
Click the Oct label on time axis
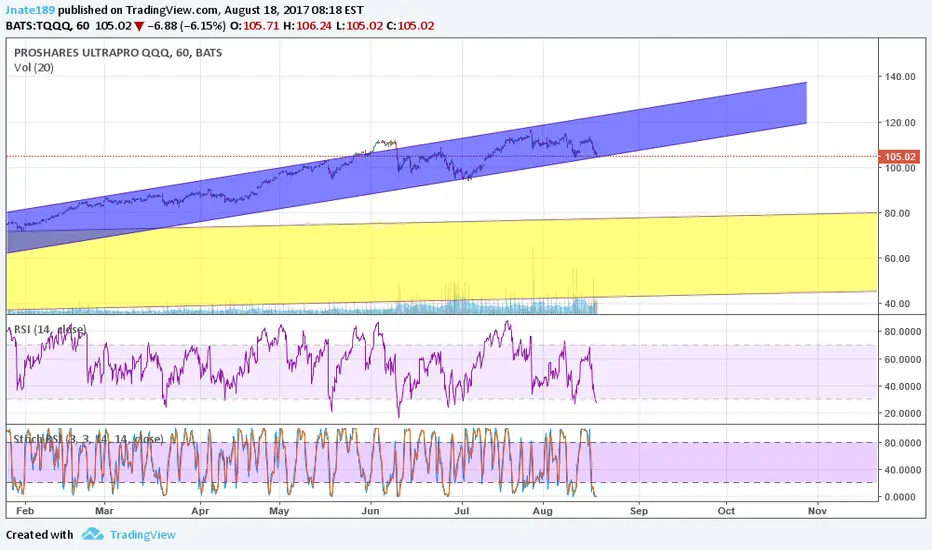726,511
